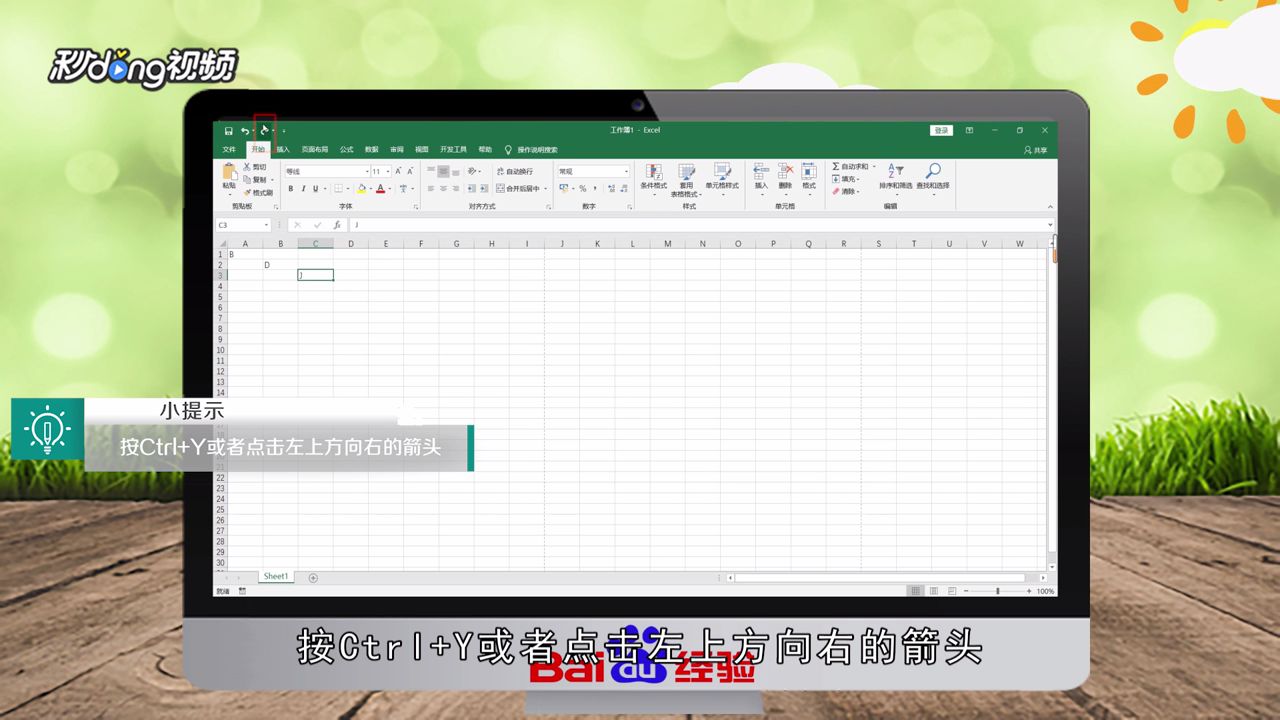Switch to the Insert (插入) tab

click(283, 149)
